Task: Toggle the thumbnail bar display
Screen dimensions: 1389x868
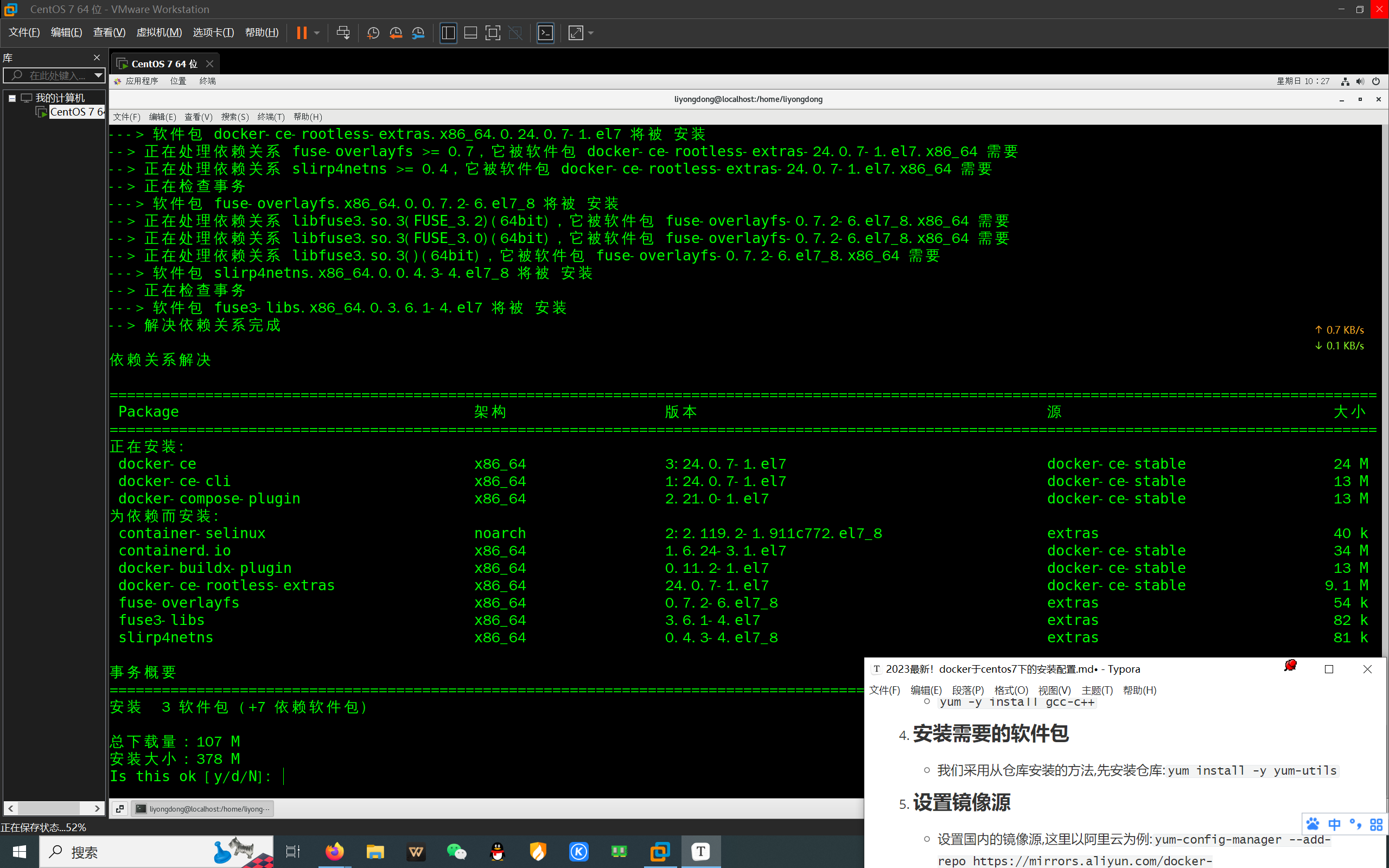Action: click(x=470, y=33)
